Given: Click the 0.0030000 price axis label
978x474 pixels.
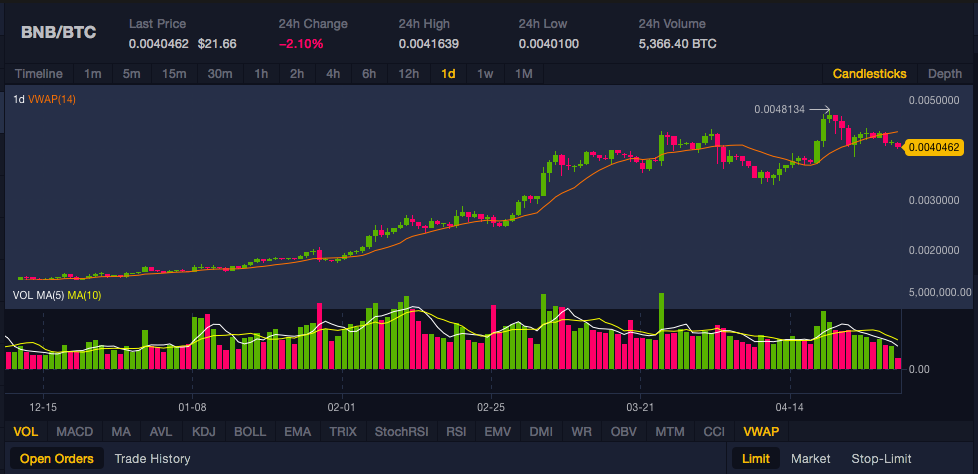Looking at the screenshot, I should coord(935,200).
